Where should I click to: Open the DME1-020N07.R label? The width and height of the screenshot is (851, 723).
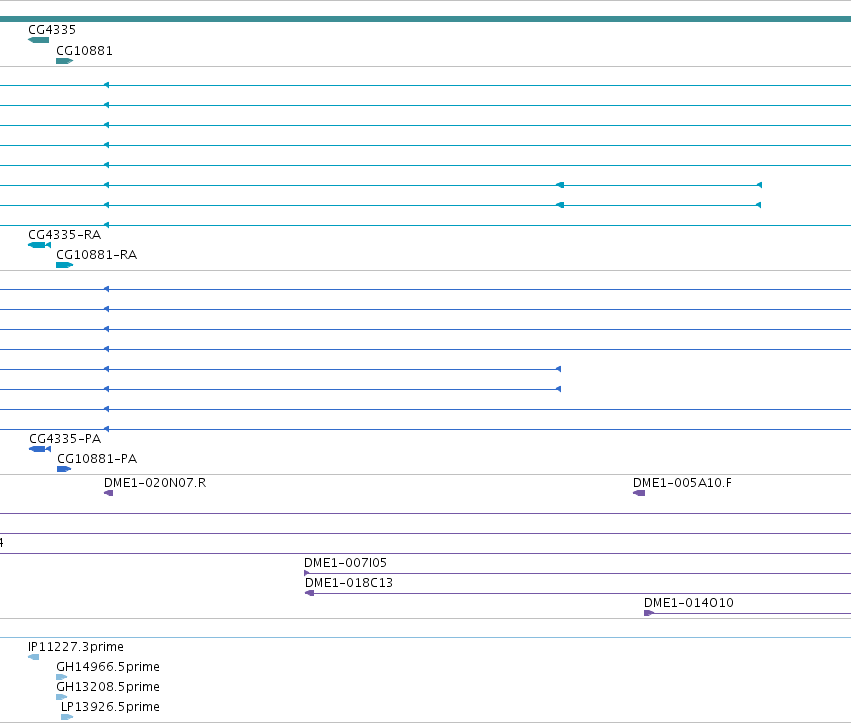155,483
